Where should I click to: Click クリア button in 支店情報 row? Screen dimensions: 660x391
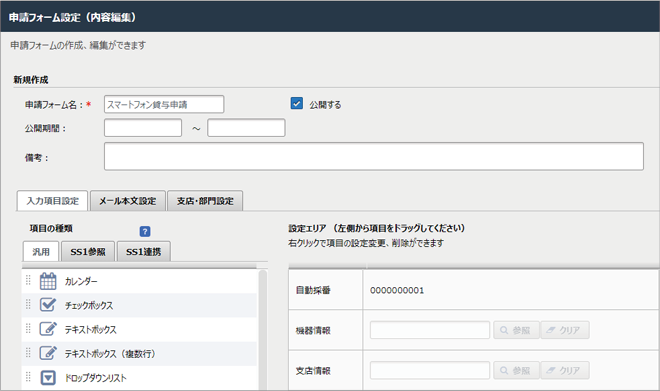point(565,370)
